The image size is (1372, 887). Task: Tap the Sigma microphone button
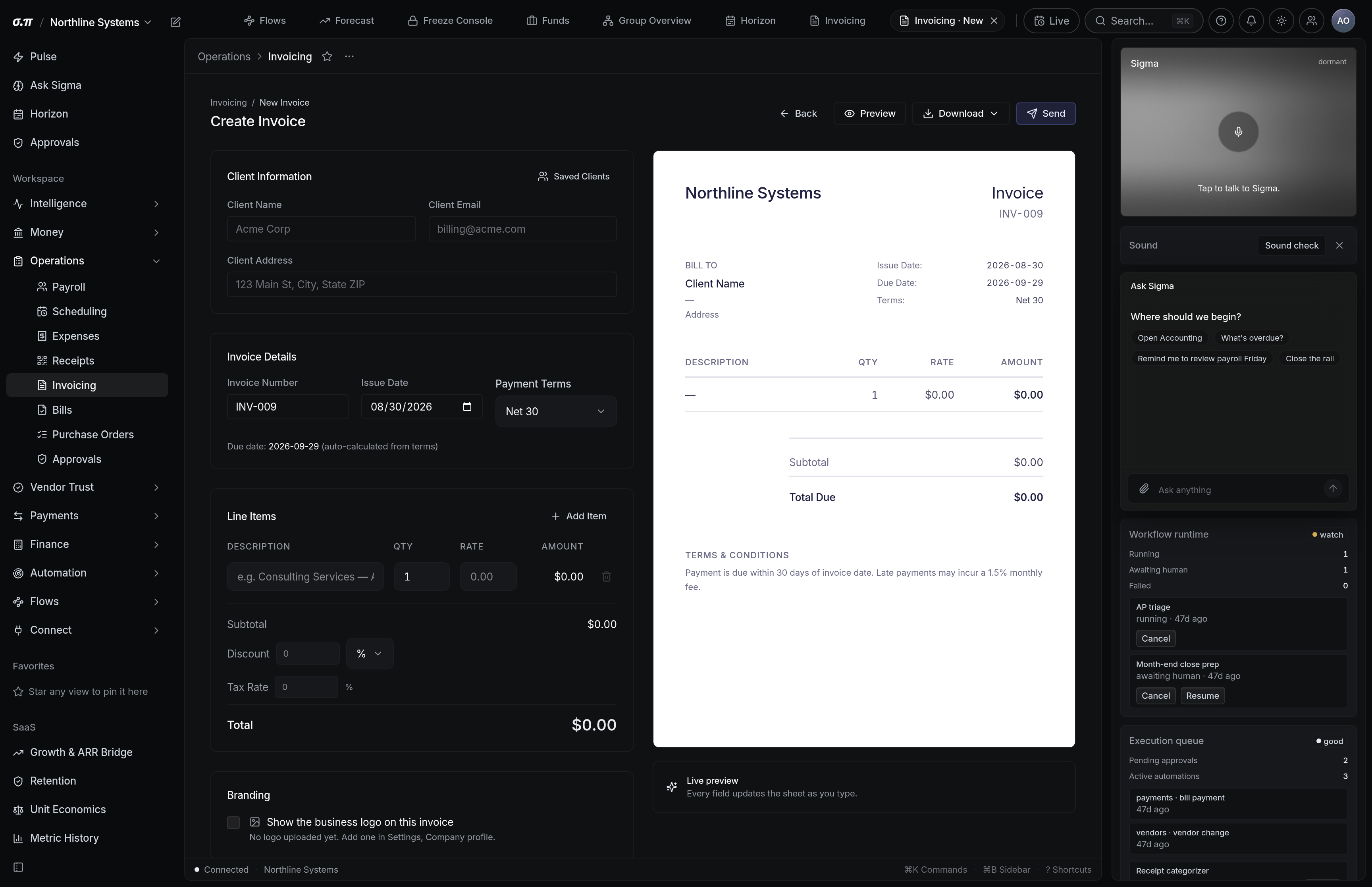point(1238,132)
